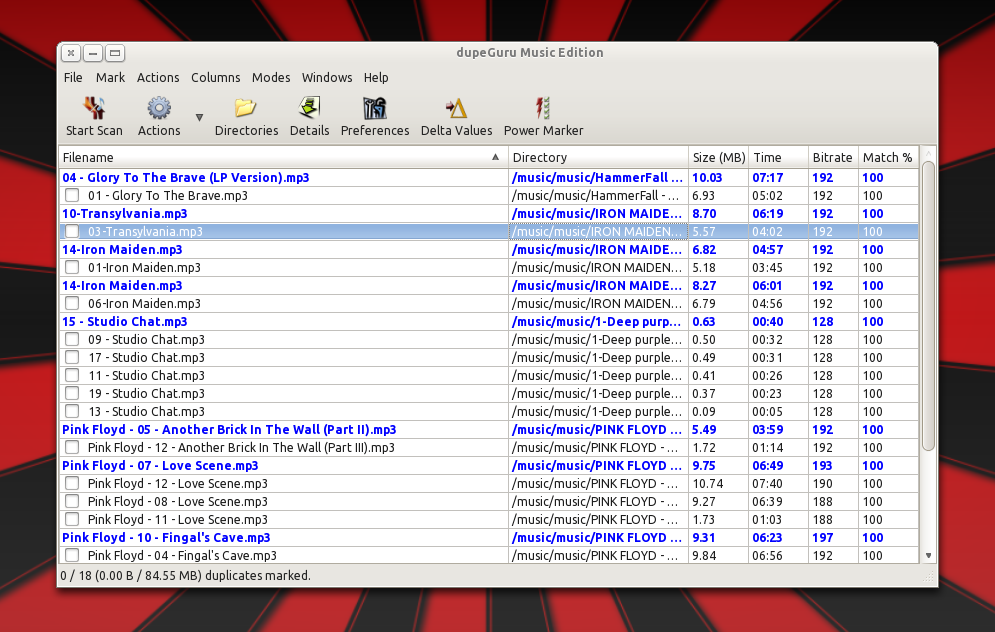Mark checkbox for 01-Iron Maiden.mp3

[72, 267]
